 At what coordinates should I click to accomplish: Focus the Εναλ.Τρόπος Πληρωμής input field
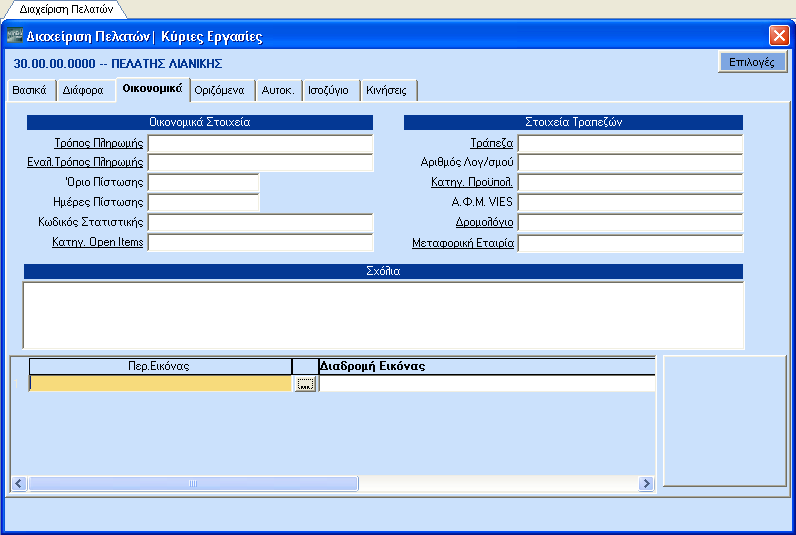260,163
